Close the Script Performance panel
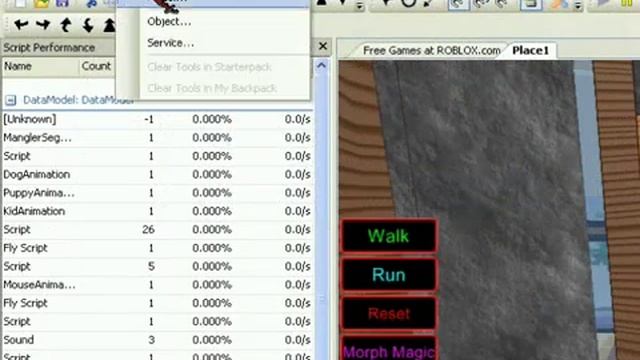This screenshot has height=360, width=640. tap(322, 46)
